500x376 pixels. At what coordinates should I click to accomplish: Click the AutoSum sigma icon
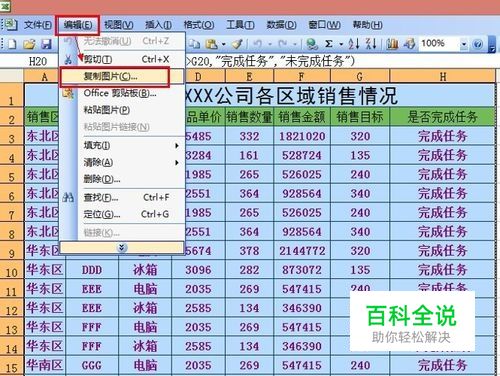click(x=329, y=44)
